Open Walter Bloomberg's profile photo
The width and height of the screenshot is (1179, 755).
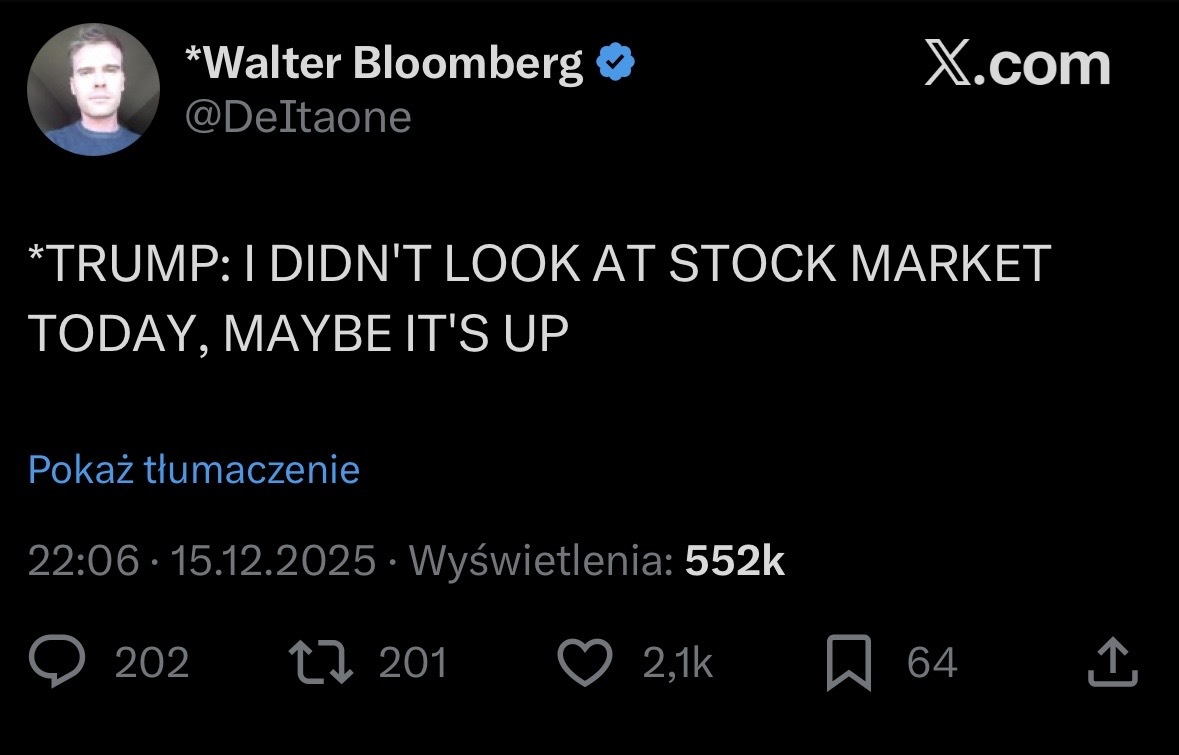tap(93, 90)
